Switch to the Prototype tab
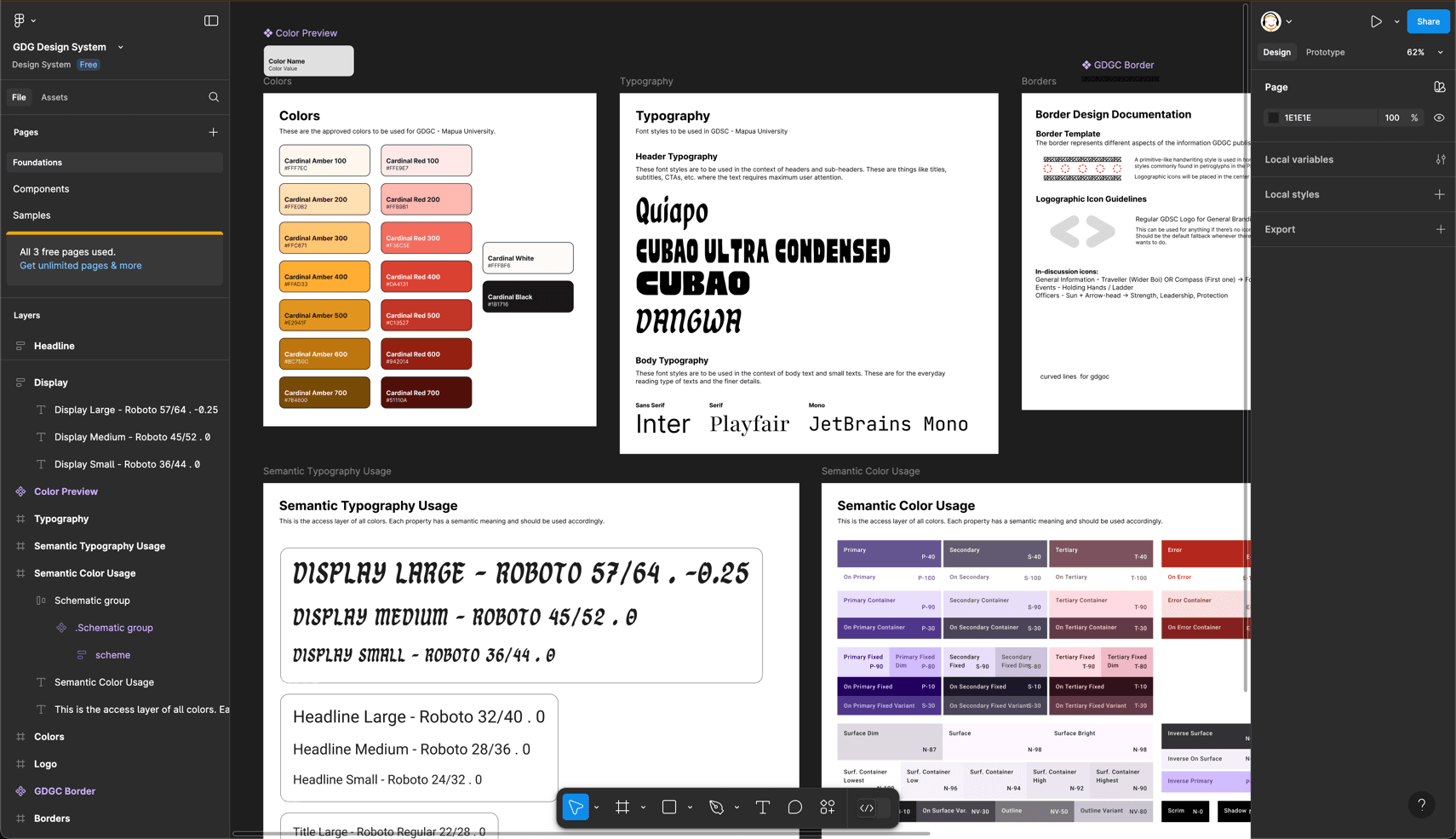1456x839 pixels. (x=1325, y=52)
